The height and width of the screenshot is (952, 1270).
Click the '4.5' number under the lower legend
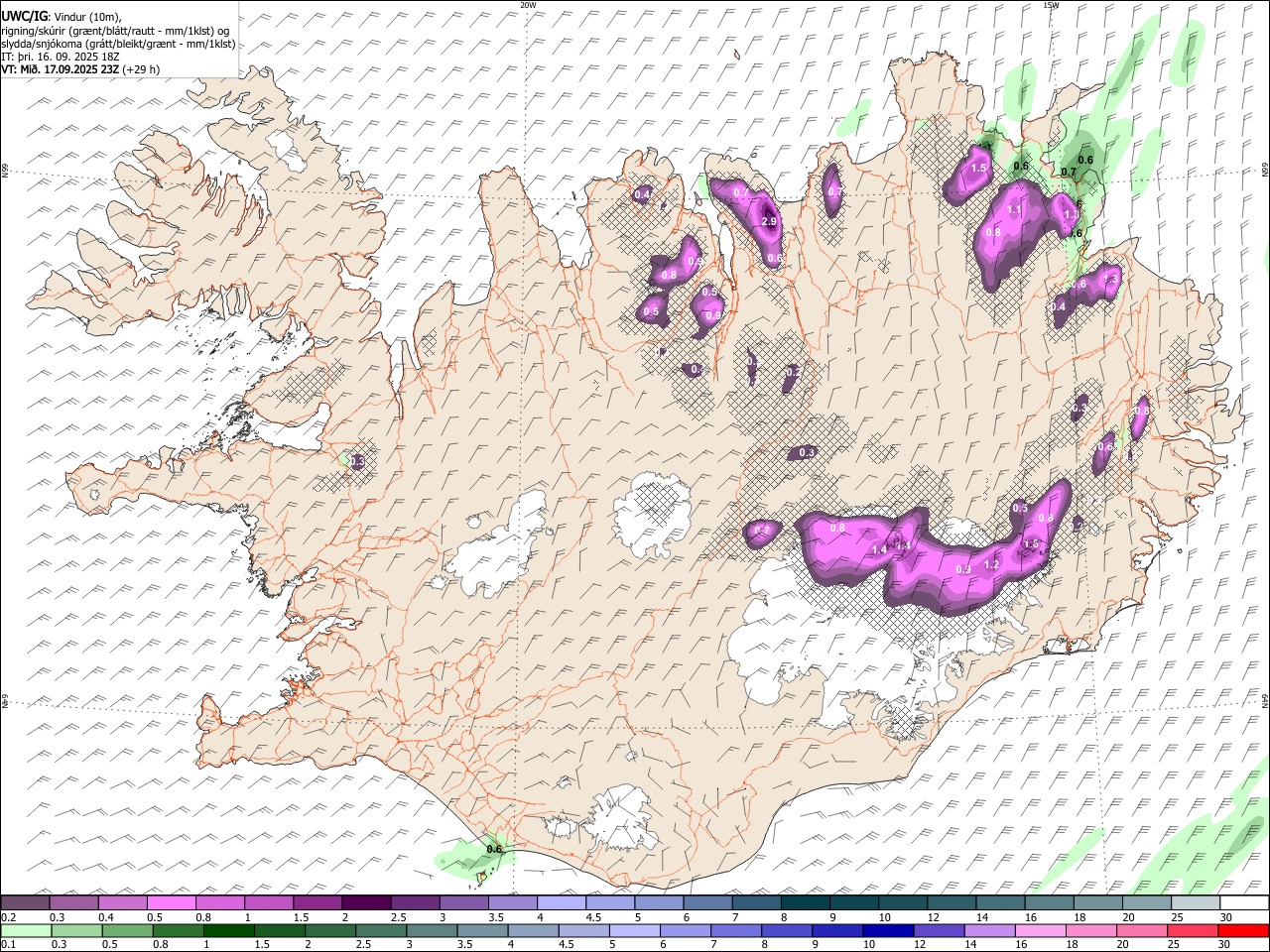click(566, 945)
